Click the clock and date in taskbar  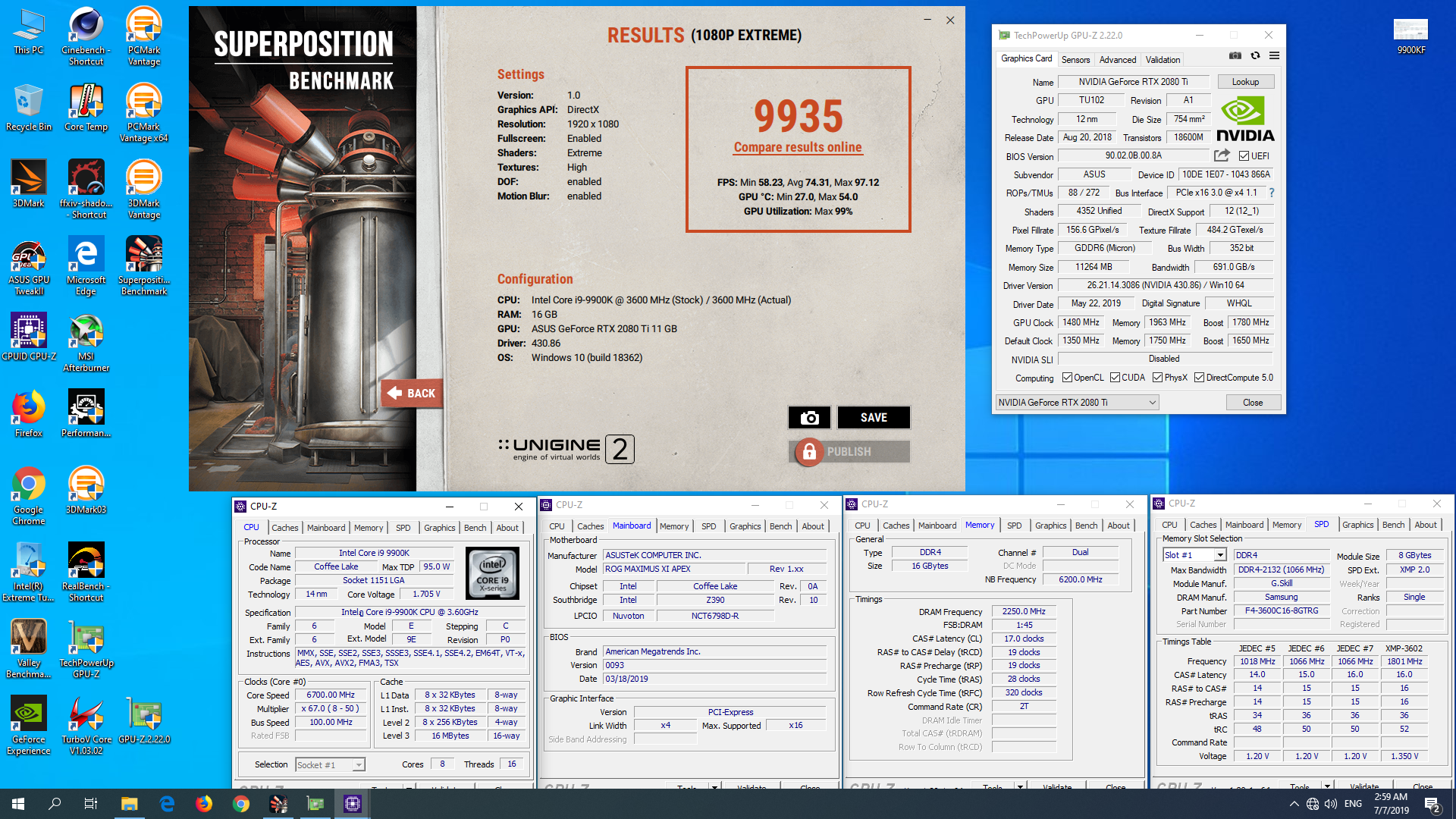[1391, 804]
